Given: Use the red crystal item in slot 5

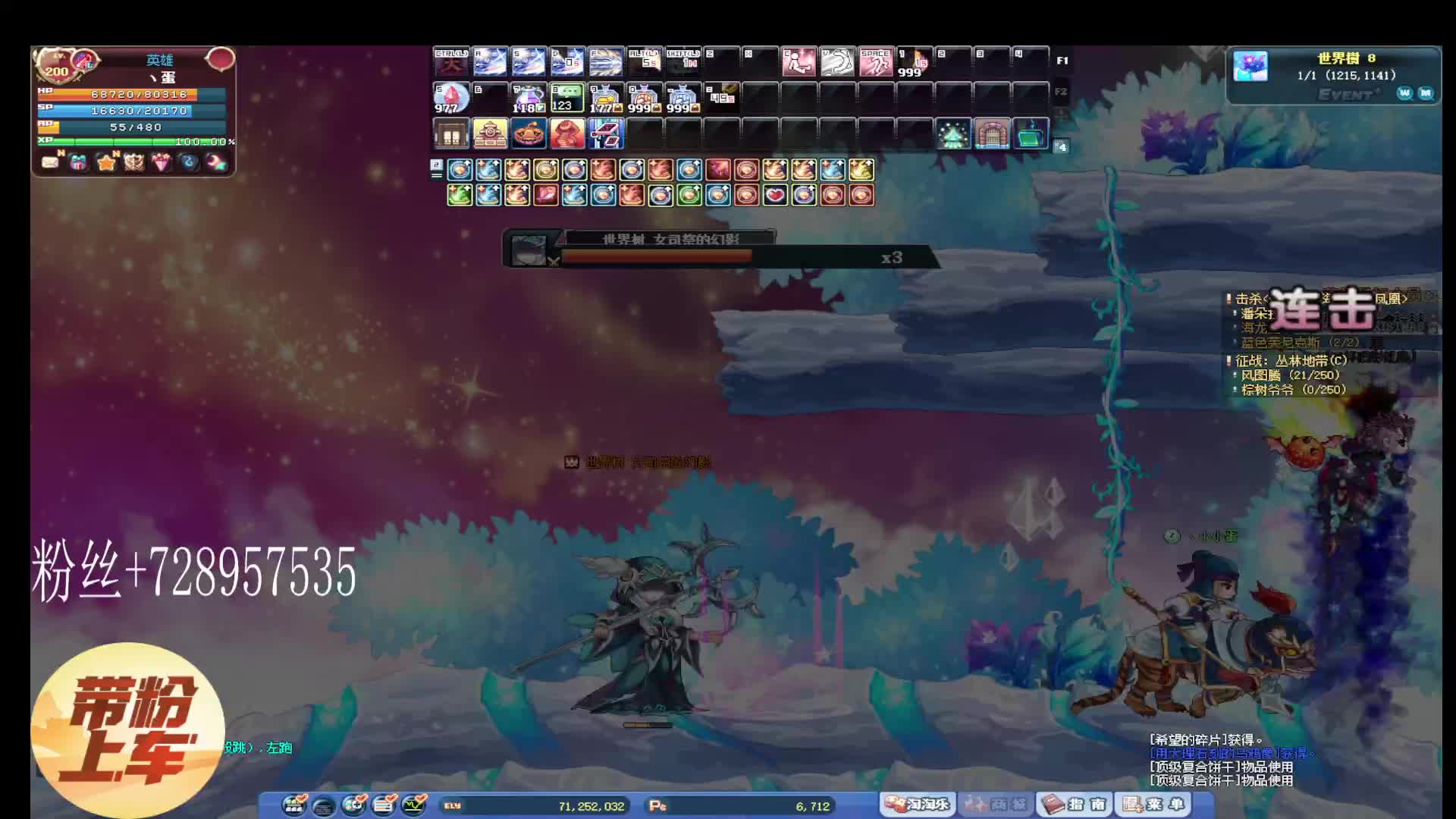Looking at the screenshot, I should coord(450,98).
